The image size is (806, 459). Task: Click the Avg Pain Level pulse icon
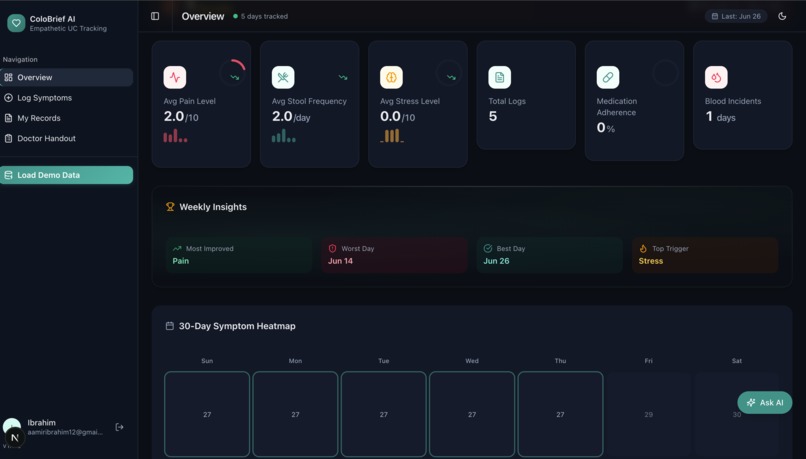(x=175, y=77)
